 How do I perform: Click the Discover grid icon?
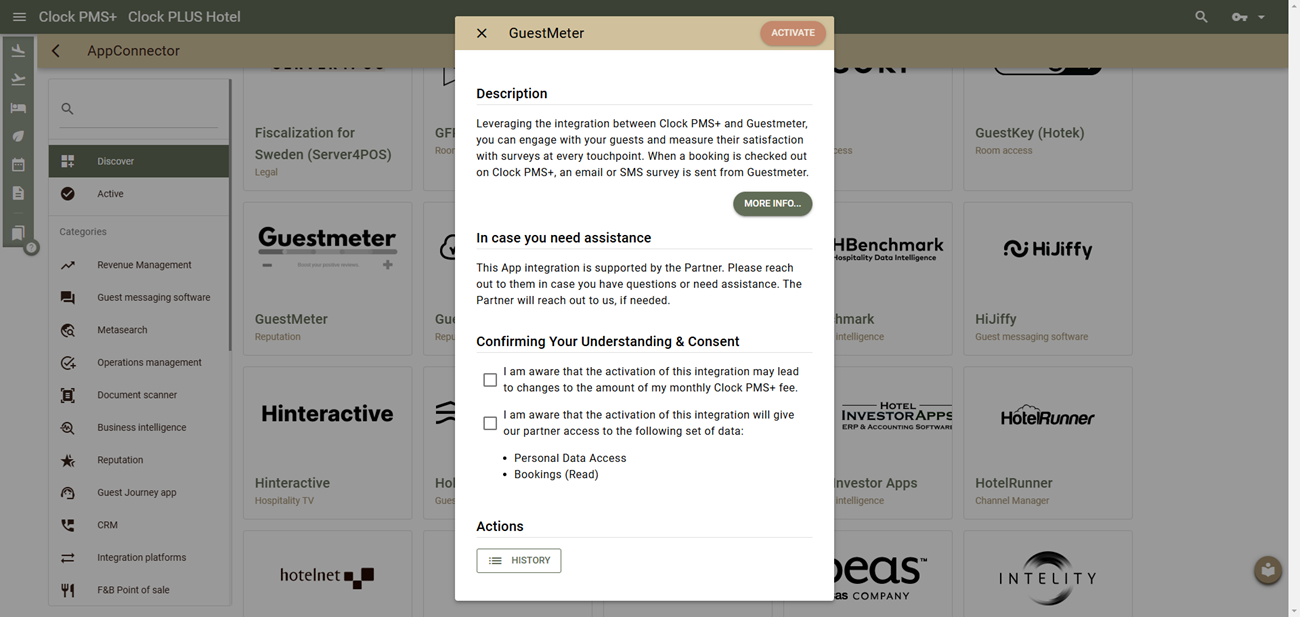68,161
